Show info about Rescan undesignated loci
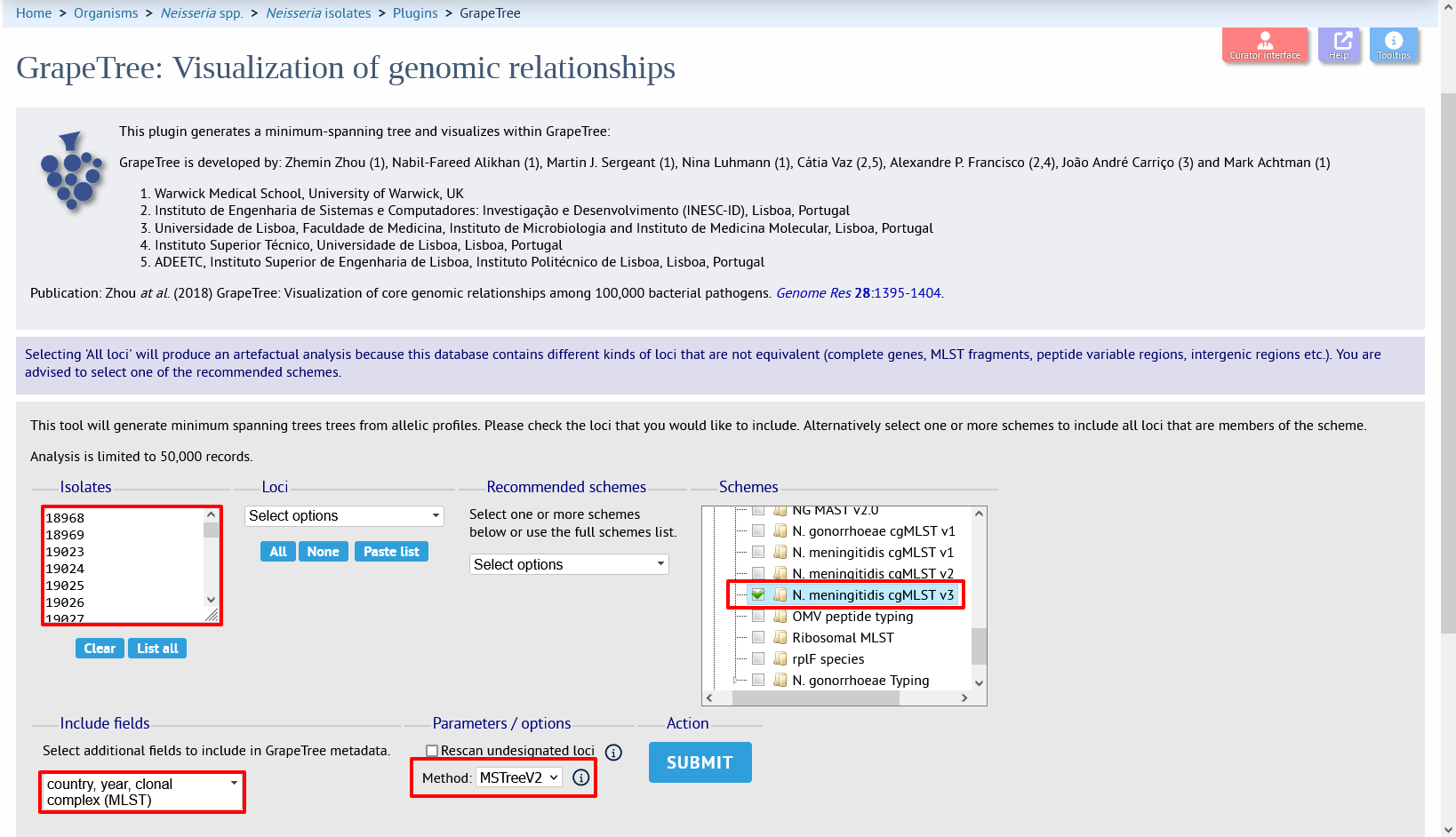Image resolution: width=1456 pixels, height=837 pixels. click(613, 753)
